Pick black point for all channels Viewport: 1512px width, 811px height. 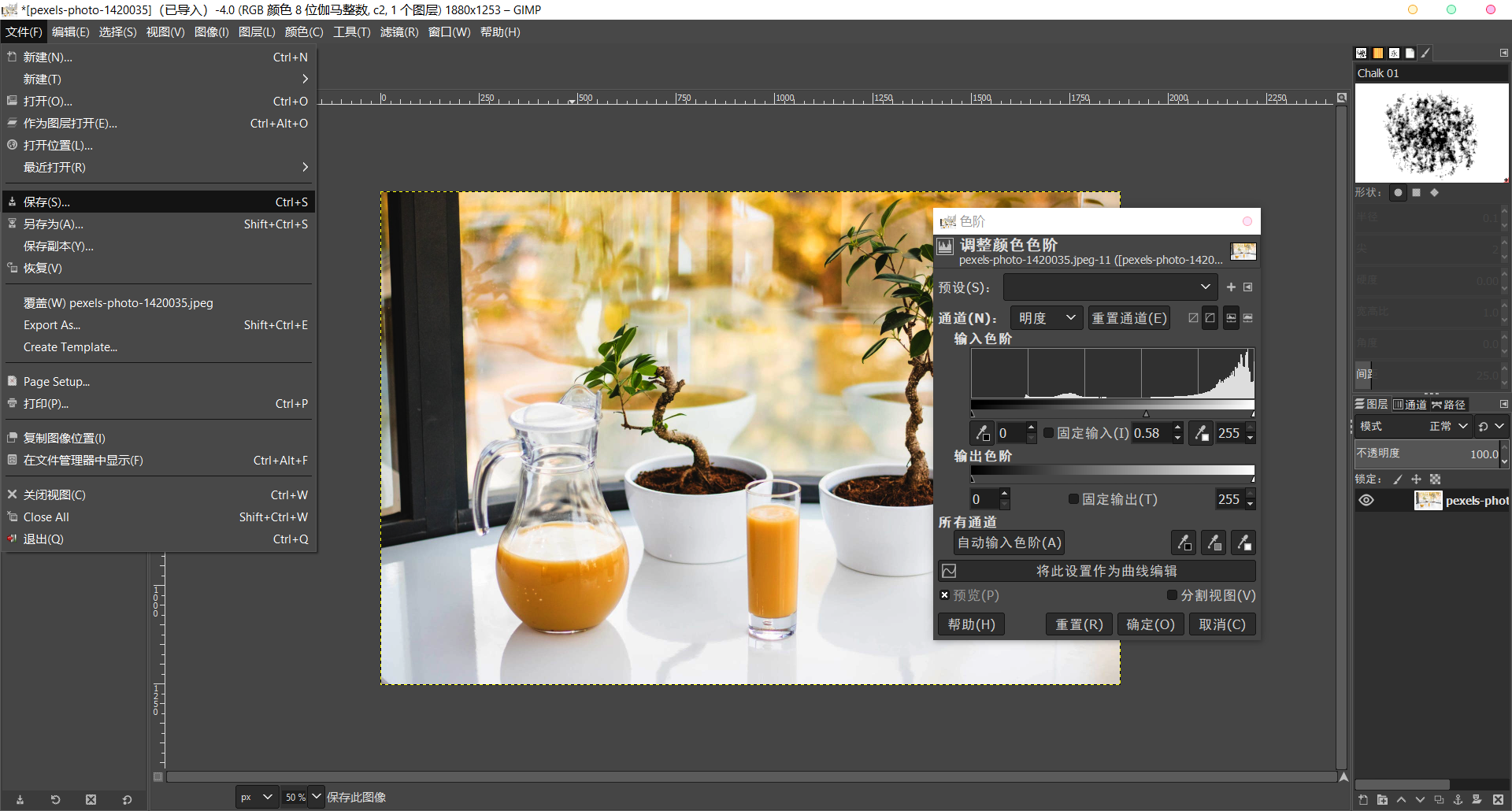click(x=1184, y=543)
